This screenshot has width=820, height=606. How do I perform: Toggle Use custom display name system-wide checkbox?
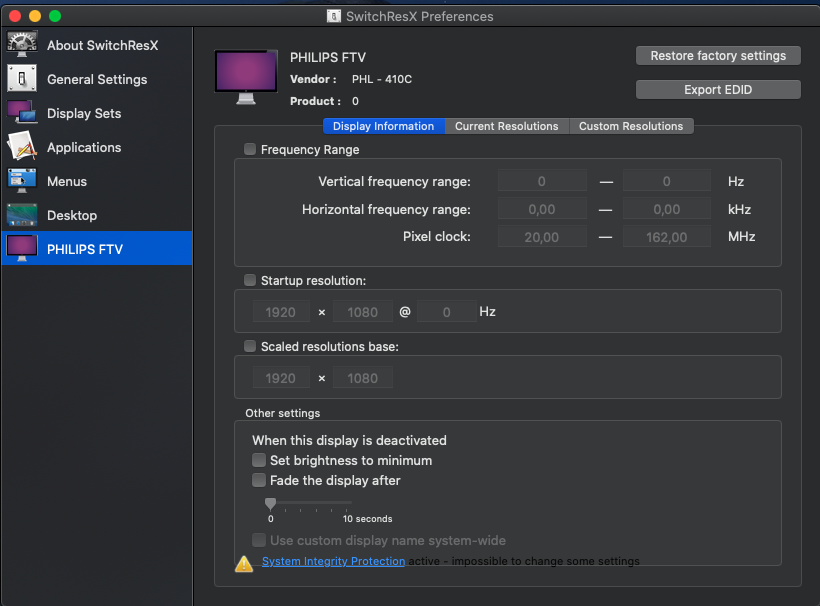(259, 540)
